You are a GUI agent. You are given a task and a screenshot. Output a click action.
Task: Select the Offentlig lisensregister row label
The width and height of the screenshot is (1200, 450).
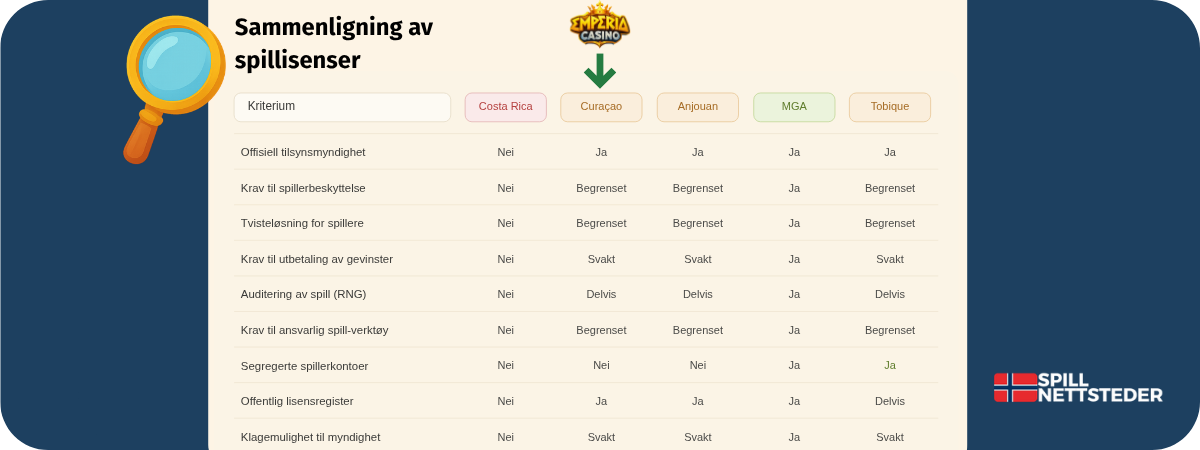click(x=297, y=401)
